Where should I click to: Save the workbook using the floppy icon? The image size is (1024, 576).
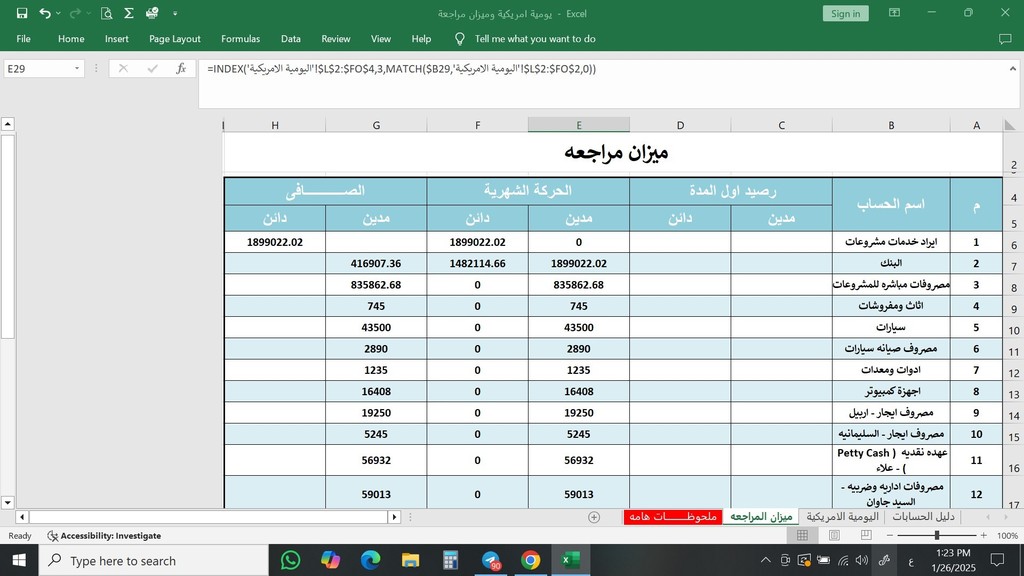pos(22,13)
